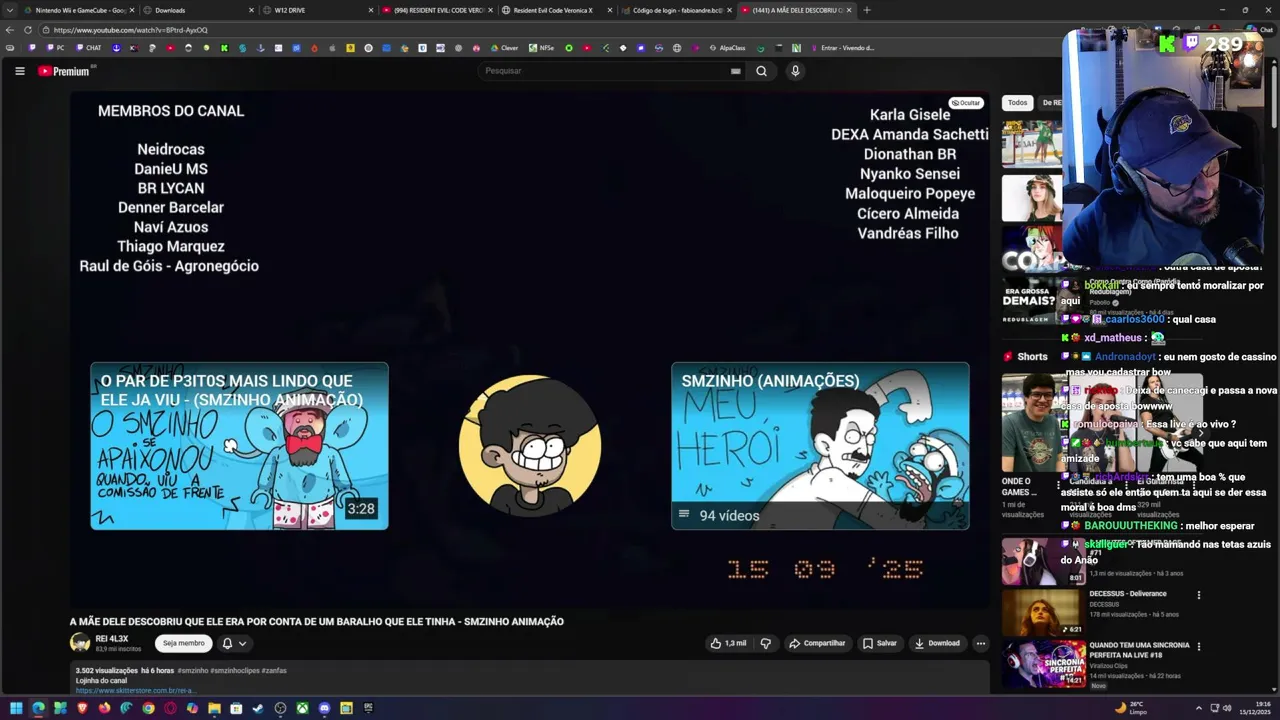Go back with browser back arrow
The image size is (1280, 720).
tap(11, 30)
